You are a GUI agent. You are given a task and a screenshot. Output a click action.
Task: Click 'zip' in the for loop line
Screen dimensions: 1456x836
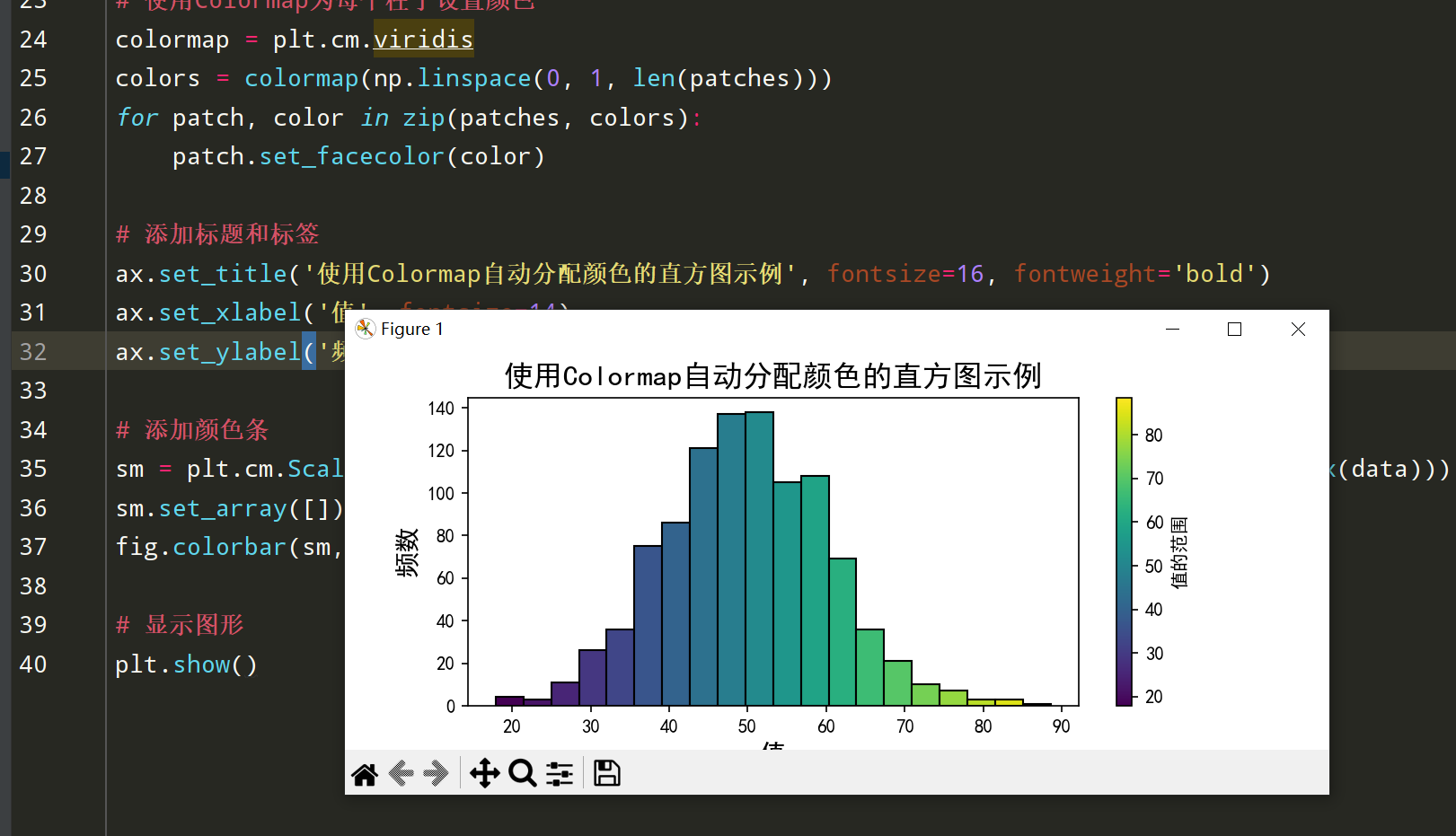pos(424,118)
